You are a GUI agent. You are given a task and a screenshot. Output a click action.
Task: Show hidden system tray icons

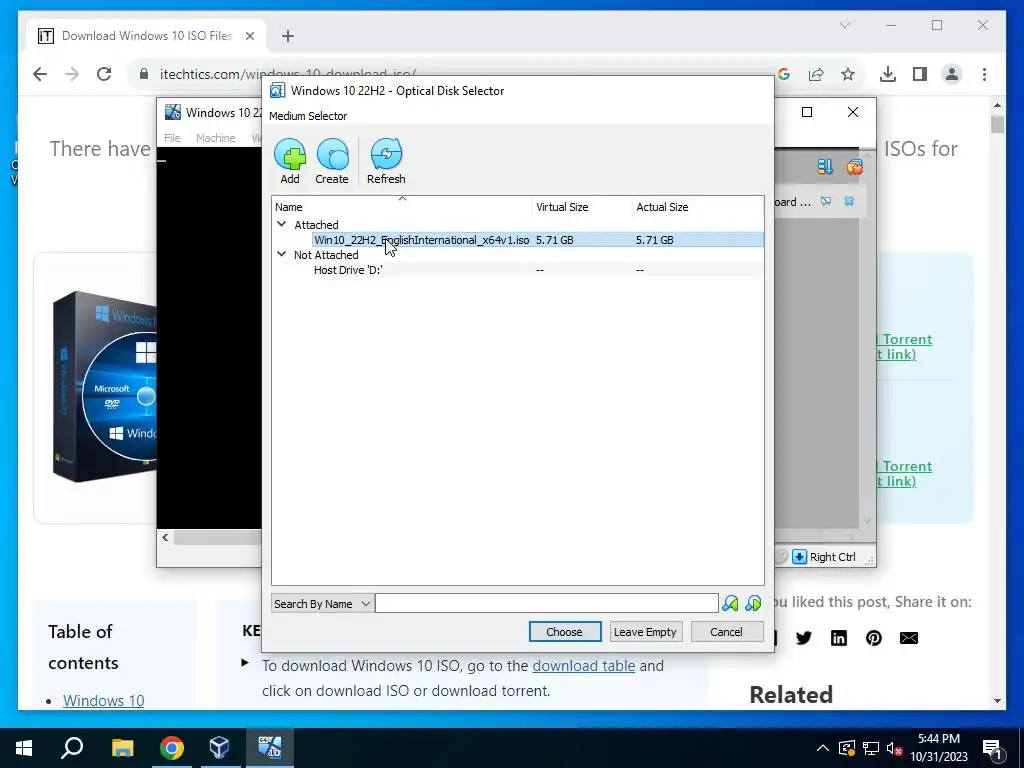[823, 748]
